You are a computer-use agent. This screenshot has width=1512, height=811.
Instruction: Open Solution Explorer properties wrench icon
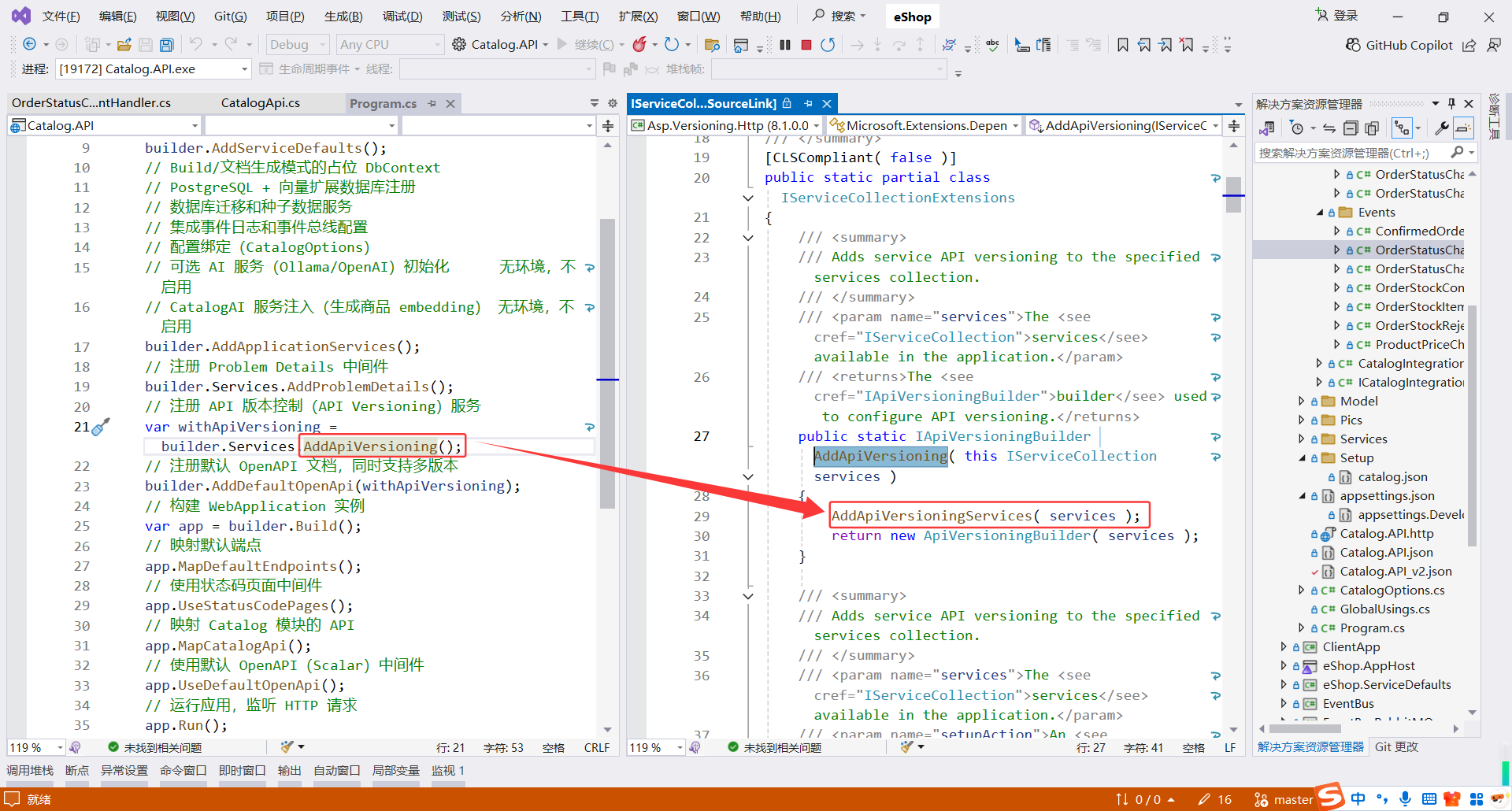(1442, 128)
